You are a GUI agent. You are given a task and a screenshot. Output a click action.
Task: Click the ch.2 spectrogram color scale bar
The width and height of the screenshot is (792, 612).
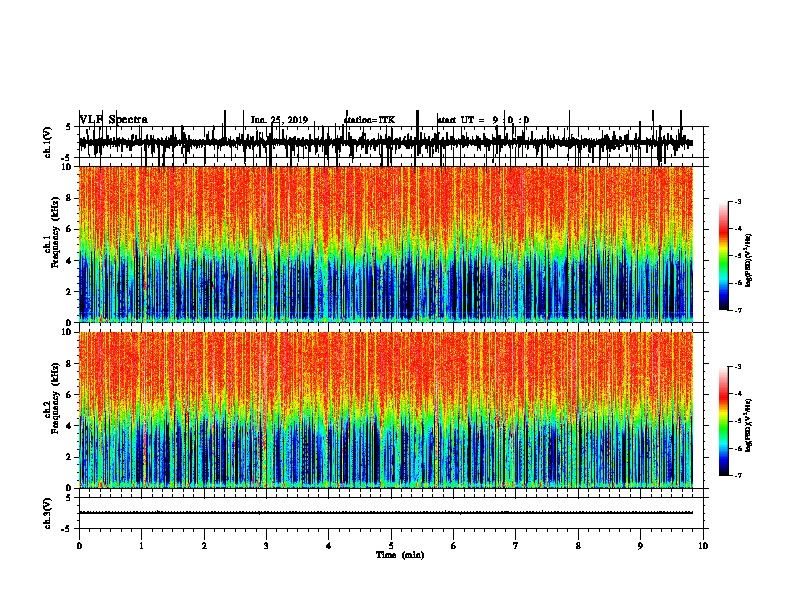724,421
